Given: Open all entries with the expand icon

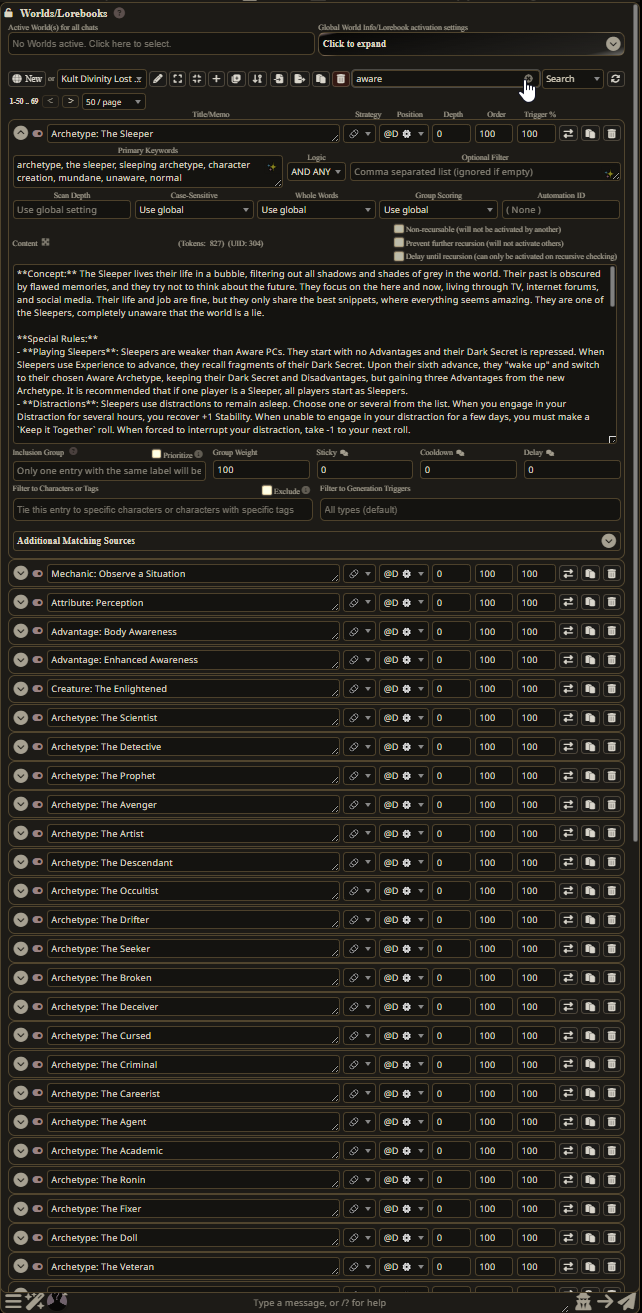Looking at the screenshot, I should (x=177, y=79).
